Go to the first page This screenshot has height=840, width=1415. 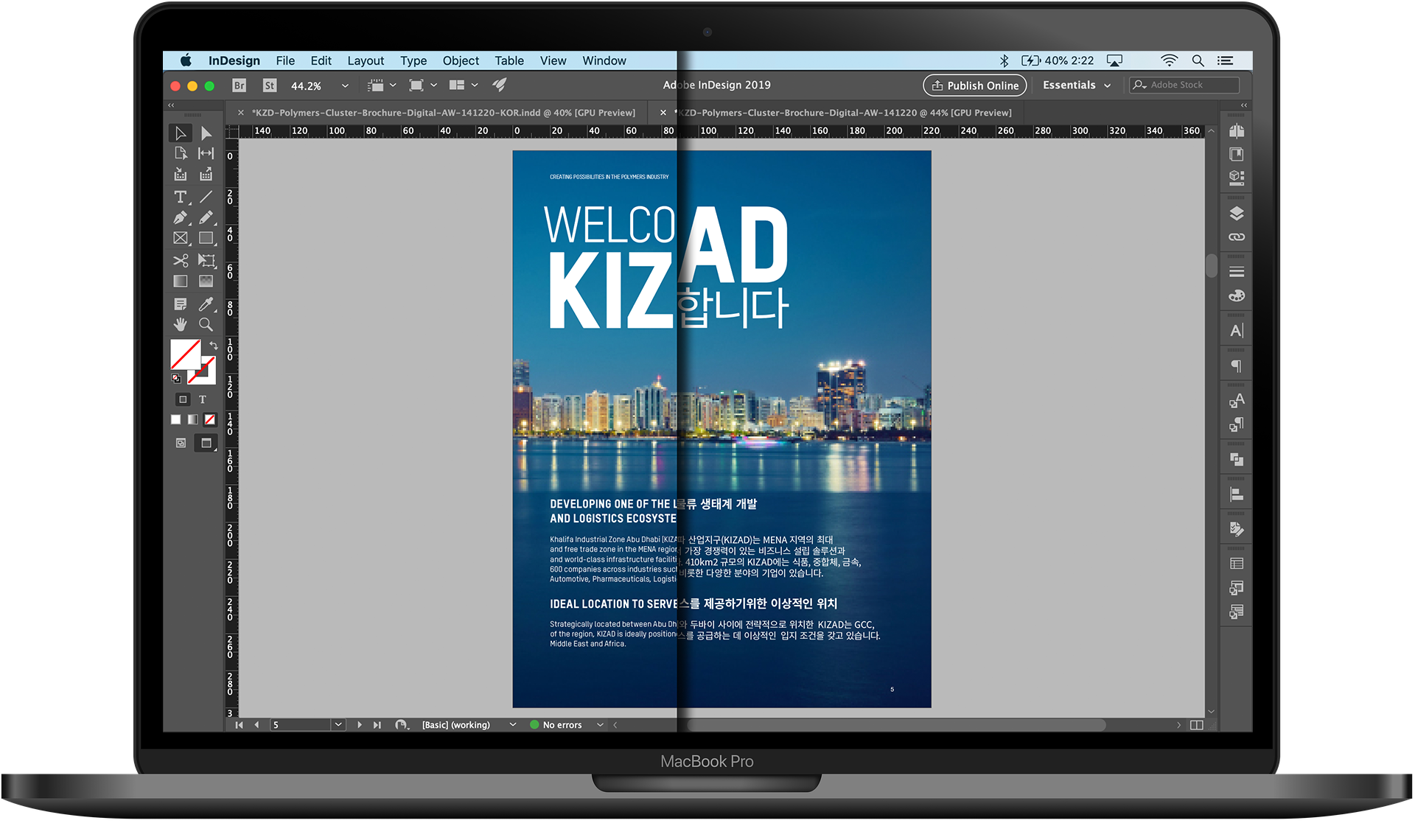point(240,725)
